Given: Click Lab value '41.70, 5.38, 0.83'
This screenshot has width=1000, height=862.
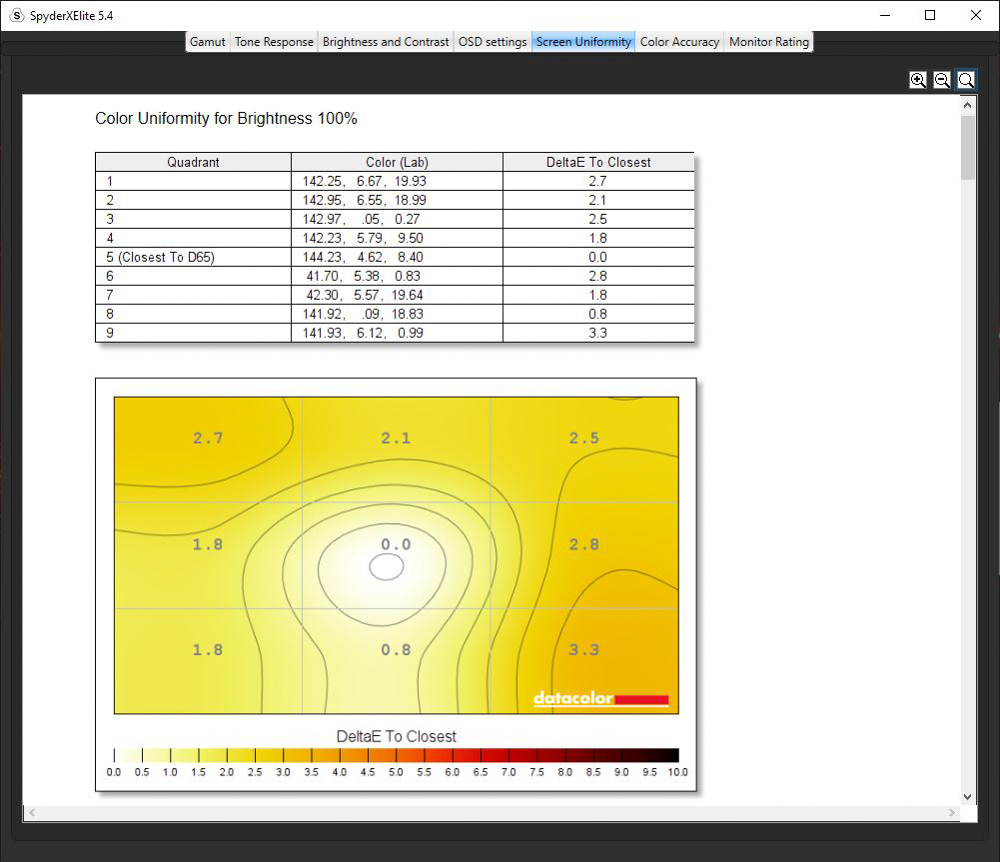Looking at the screenshot, I should coord(363,276).
